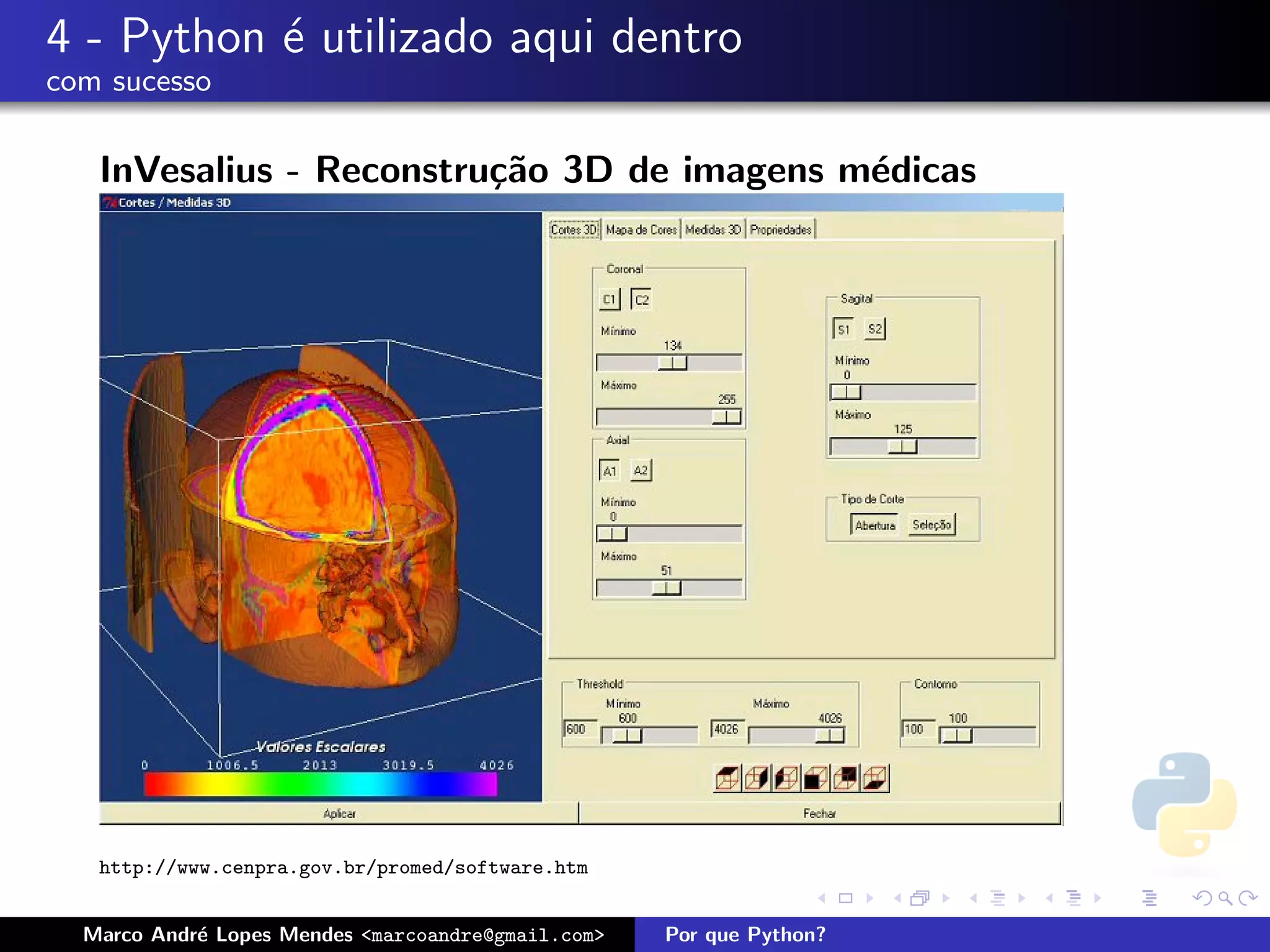Select the bottom-face cube cut icon
The width and height of the screenshot is (1270, 952).
coord(875,778)
